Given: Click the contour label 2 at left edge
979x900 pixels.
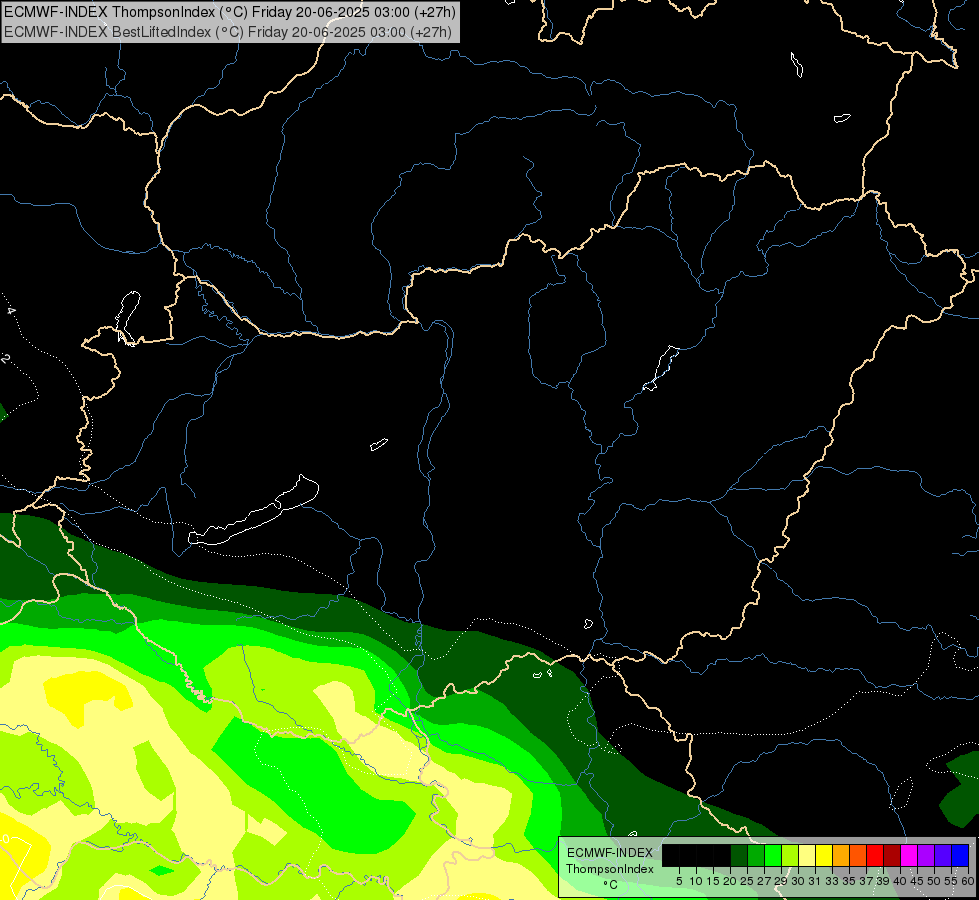Looking at the screenshot, I should 6,359.
